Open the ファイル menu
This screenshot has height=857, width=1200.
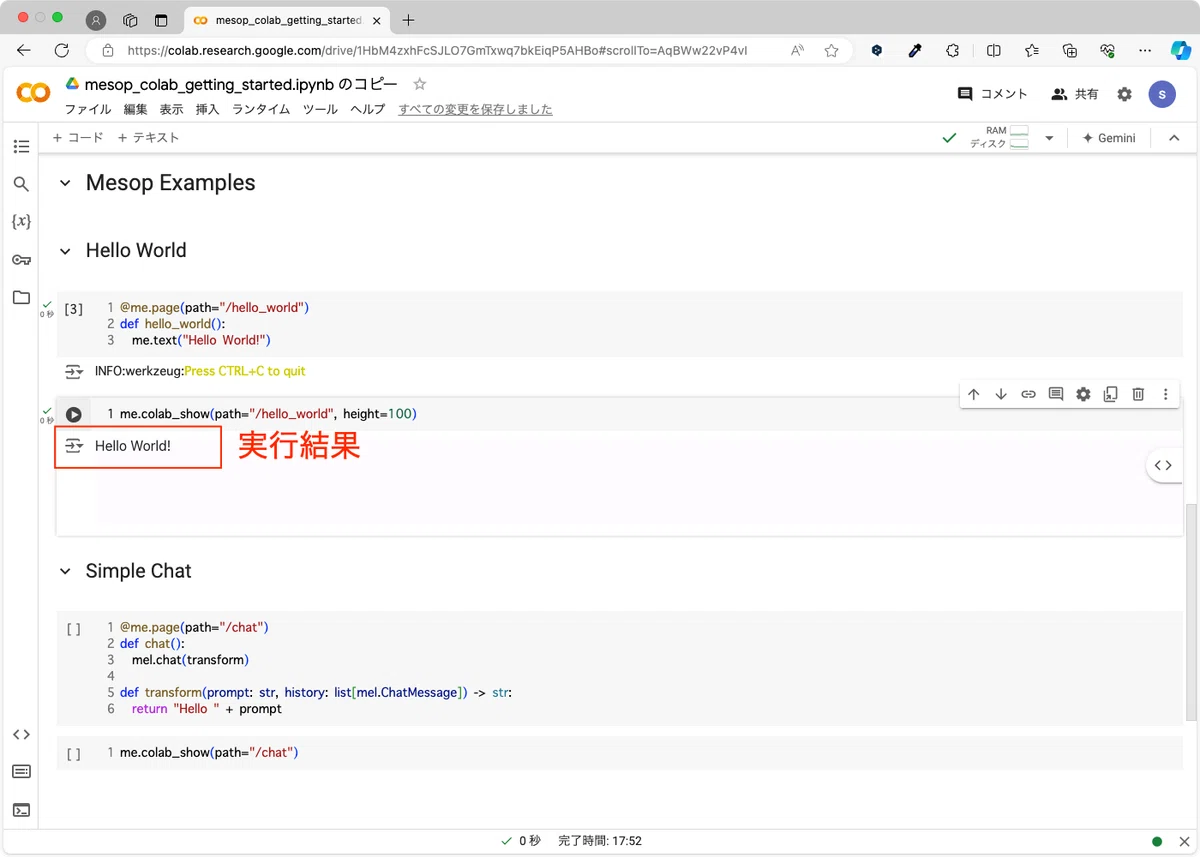[x=88, y=109]
